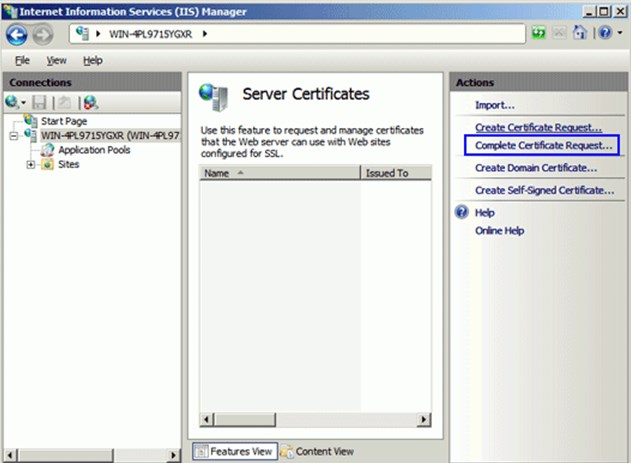This screenshot has height=463, width=631.
Task: Open Help link in Actions pane
Action: (485, 212)
